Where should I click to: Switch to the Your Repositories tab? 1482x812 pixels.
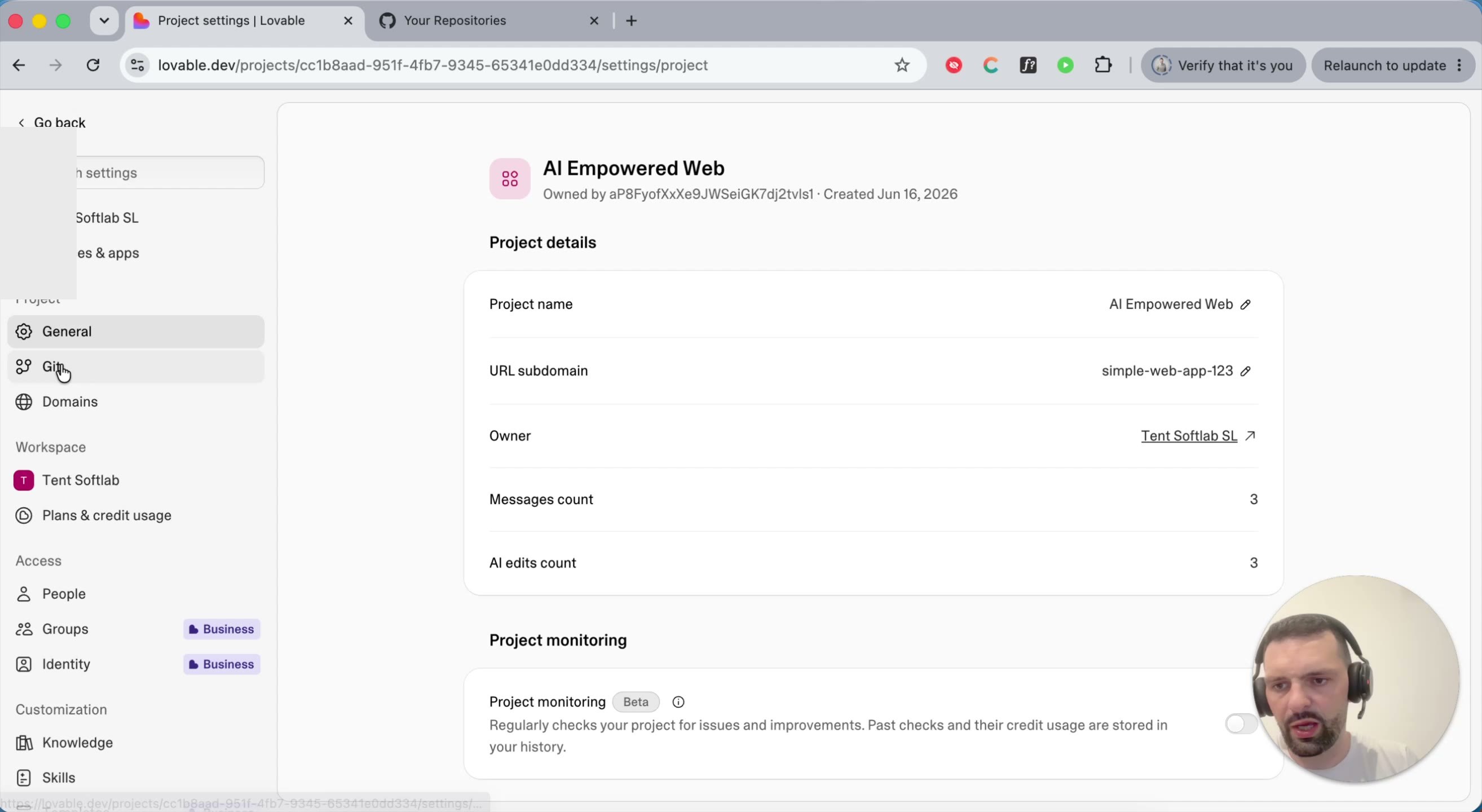pos(490,21)
